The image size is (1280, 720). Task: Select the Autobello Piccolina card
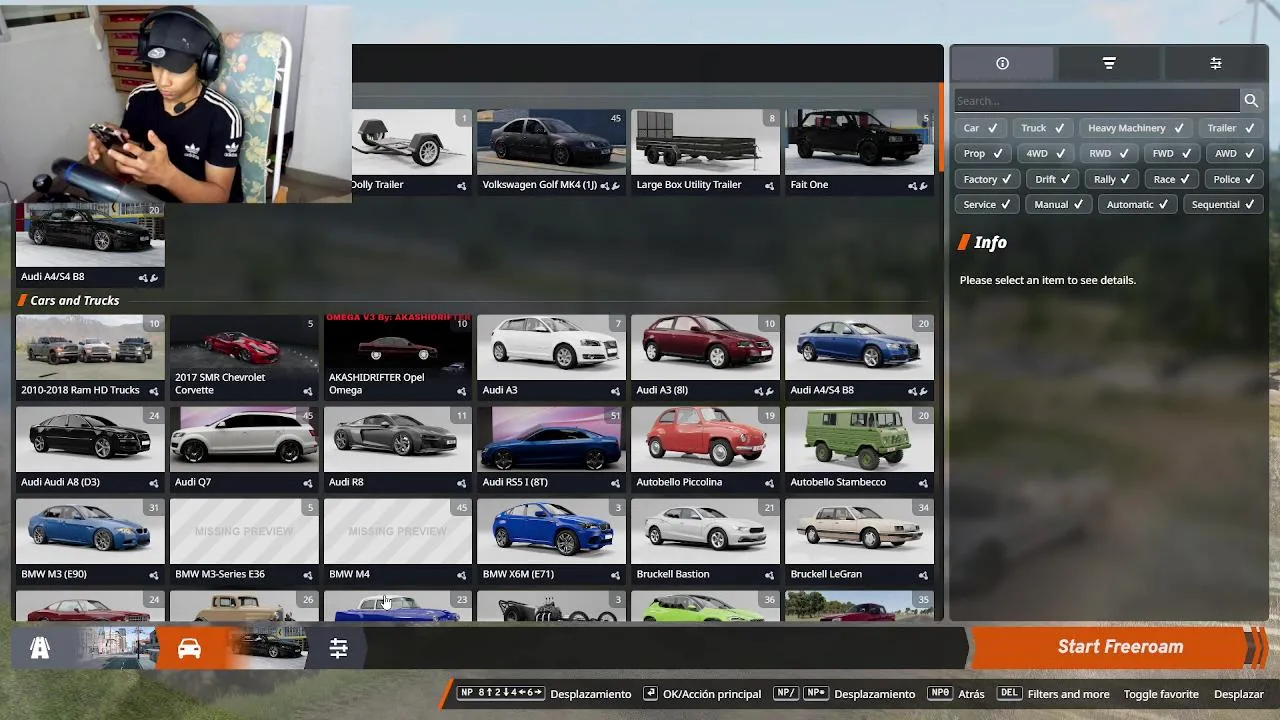click(x=705, y=449)
